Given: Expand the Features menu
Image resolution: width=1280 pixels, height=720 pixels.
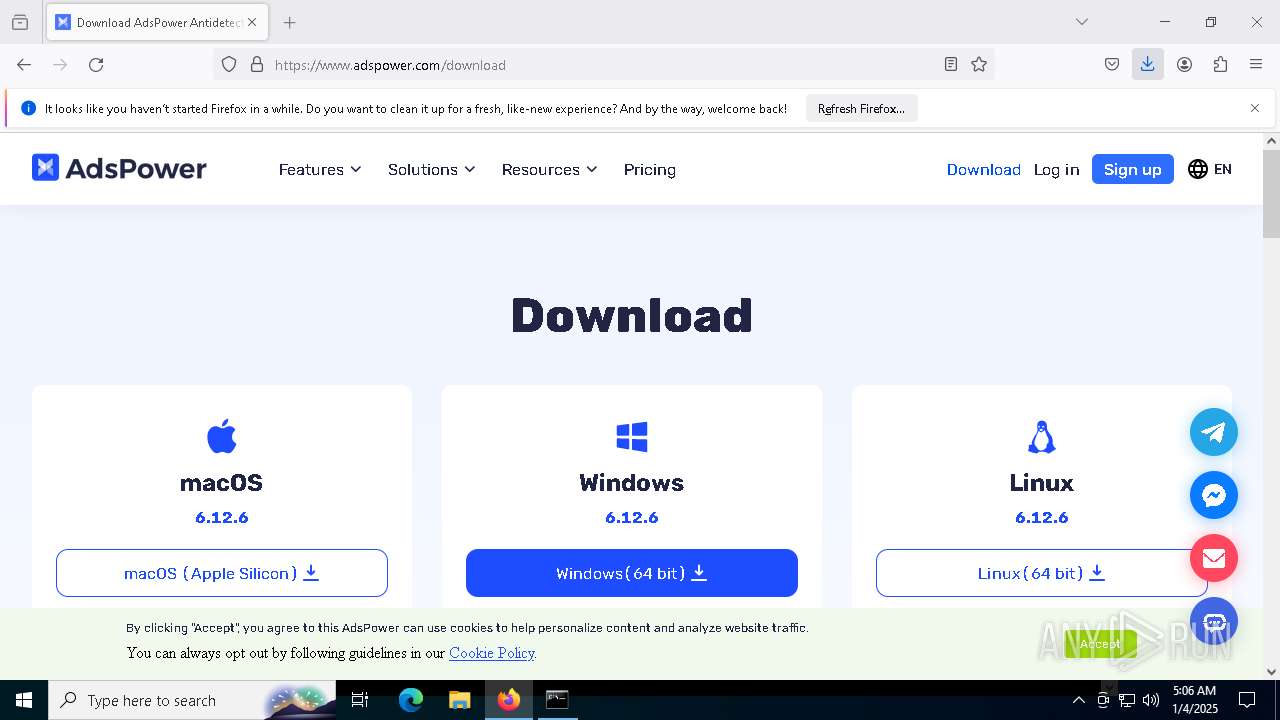Looking at the screenshot, I should (x=320, y=169).
